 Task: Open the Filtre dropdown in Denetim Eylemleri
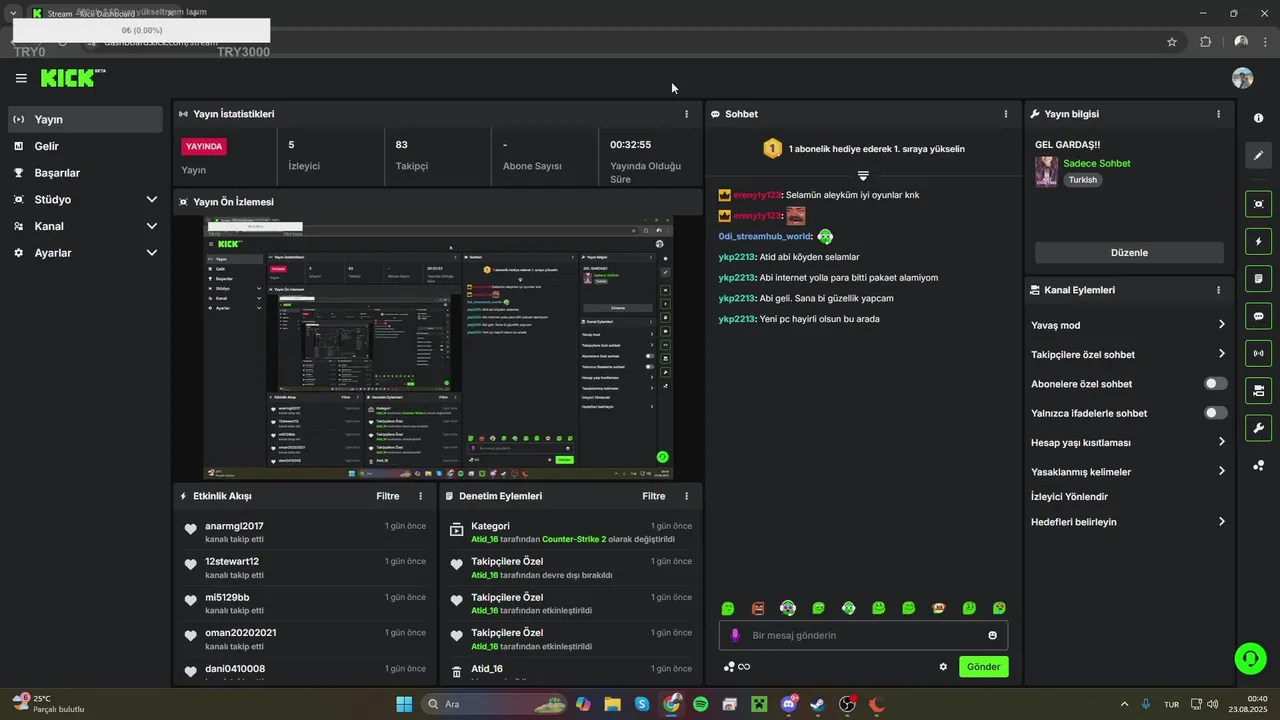click(654, 496)
